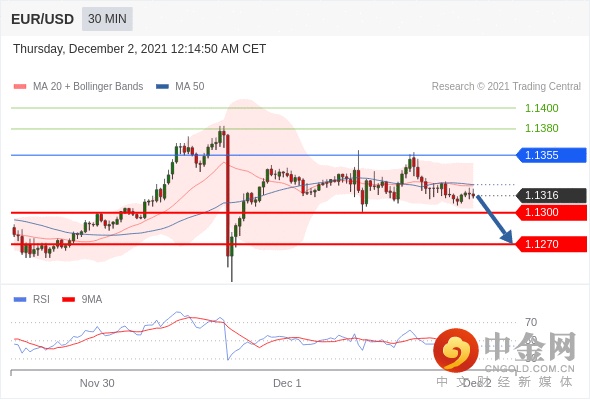The image size is (590, 400).
Task: Click the black 1.1316 current price tag
Action: click(x=551, y=195)
